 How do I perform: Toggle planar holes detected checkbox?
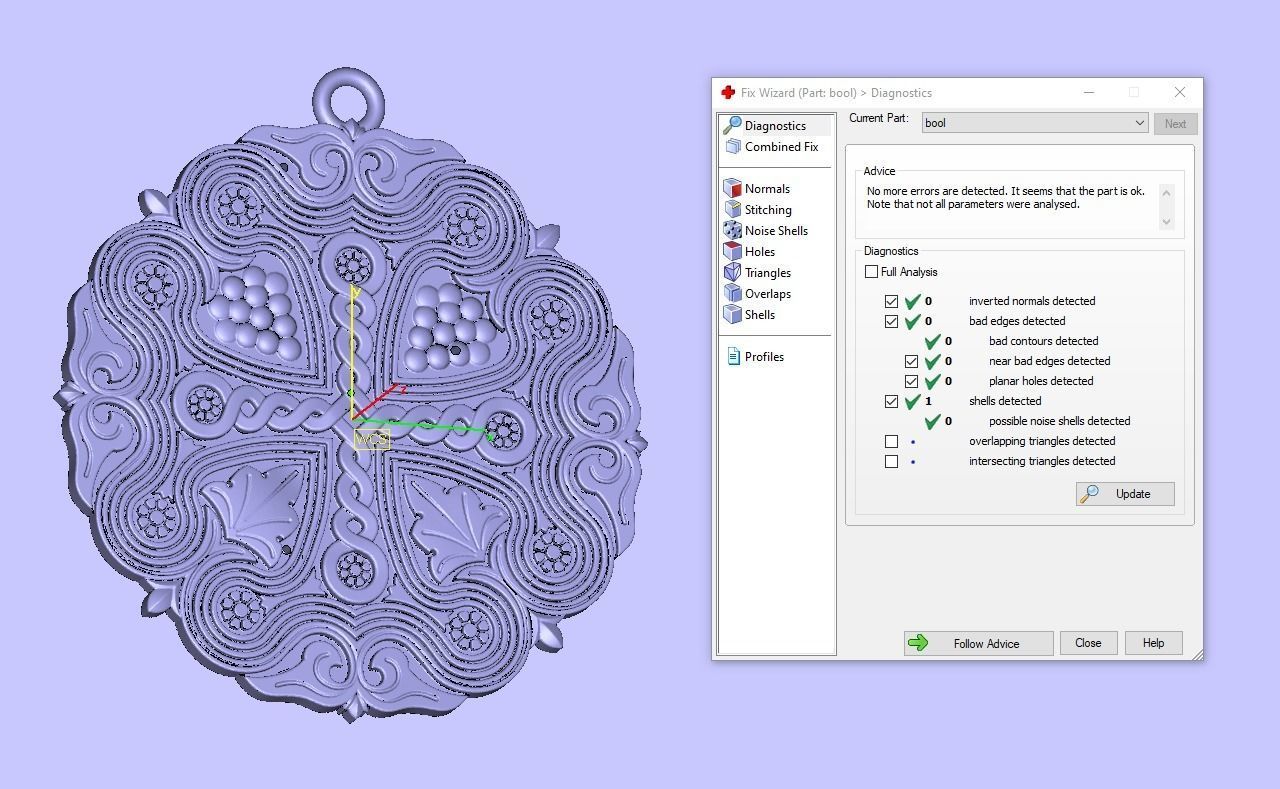tap(911, 381)
